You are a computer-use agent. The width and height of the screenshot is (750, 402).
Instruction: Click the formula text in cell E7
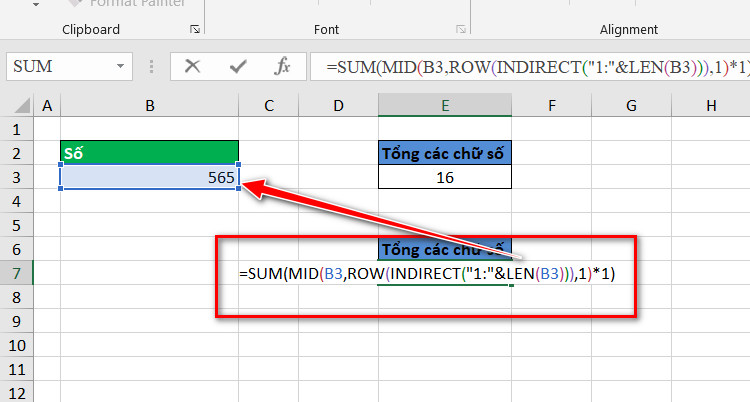pos(427,274)
